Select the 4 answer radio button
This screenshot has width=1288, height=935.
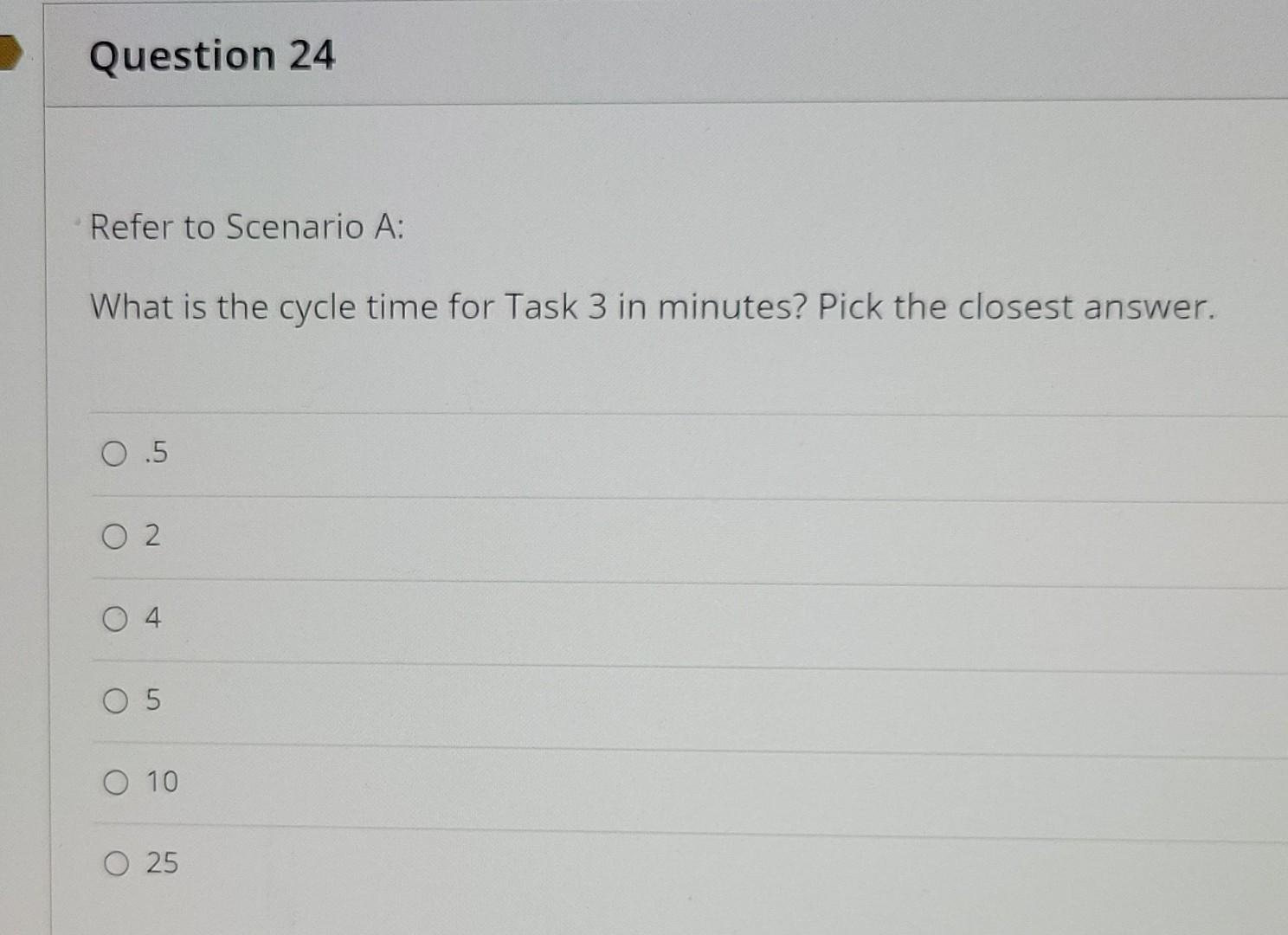(113, 618)
